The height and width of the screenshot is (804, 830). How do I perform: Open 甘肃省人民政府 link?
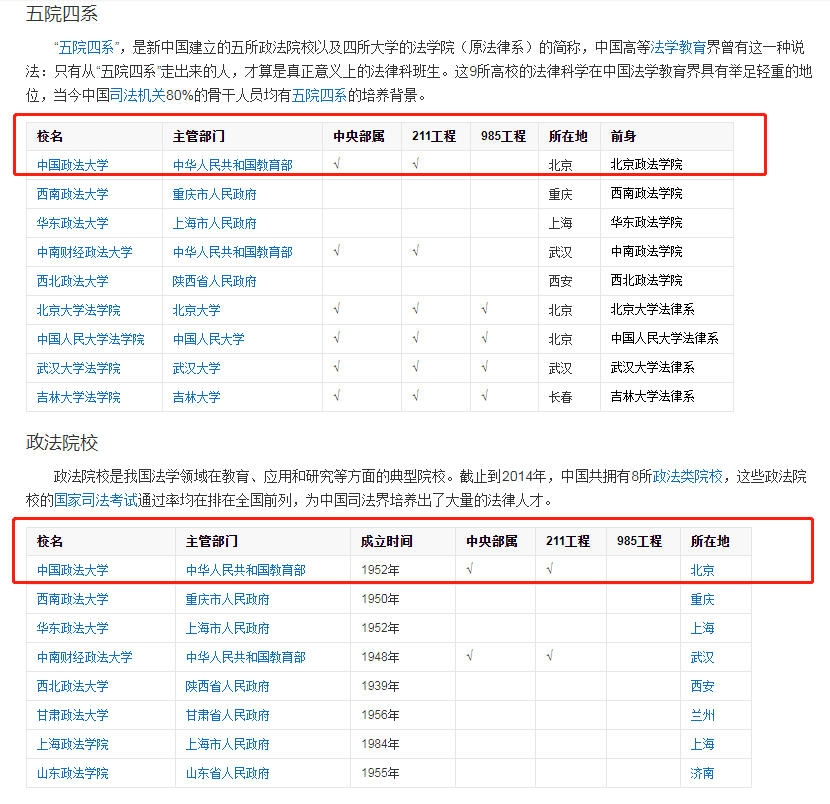(x=228, y=716)
